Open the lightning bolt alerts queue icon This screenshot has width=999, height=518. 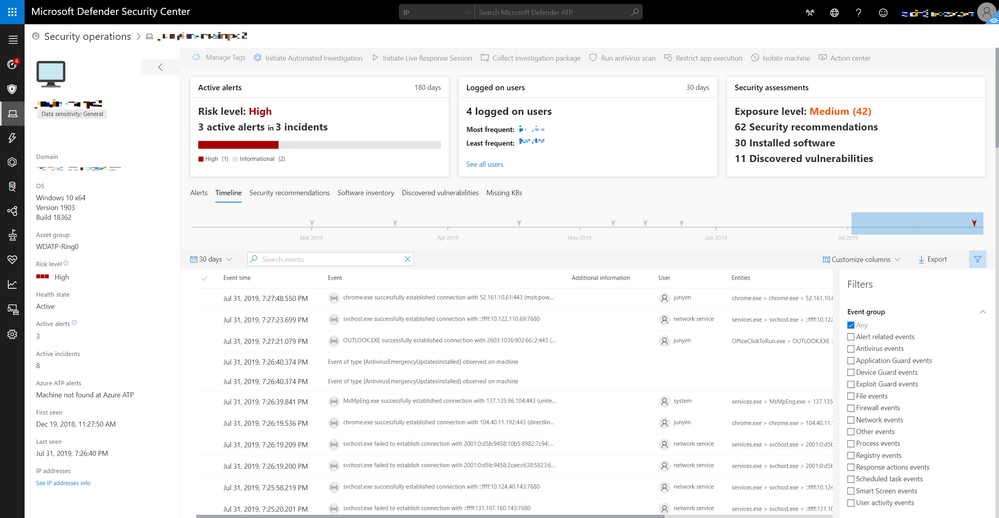click(12, 138)
